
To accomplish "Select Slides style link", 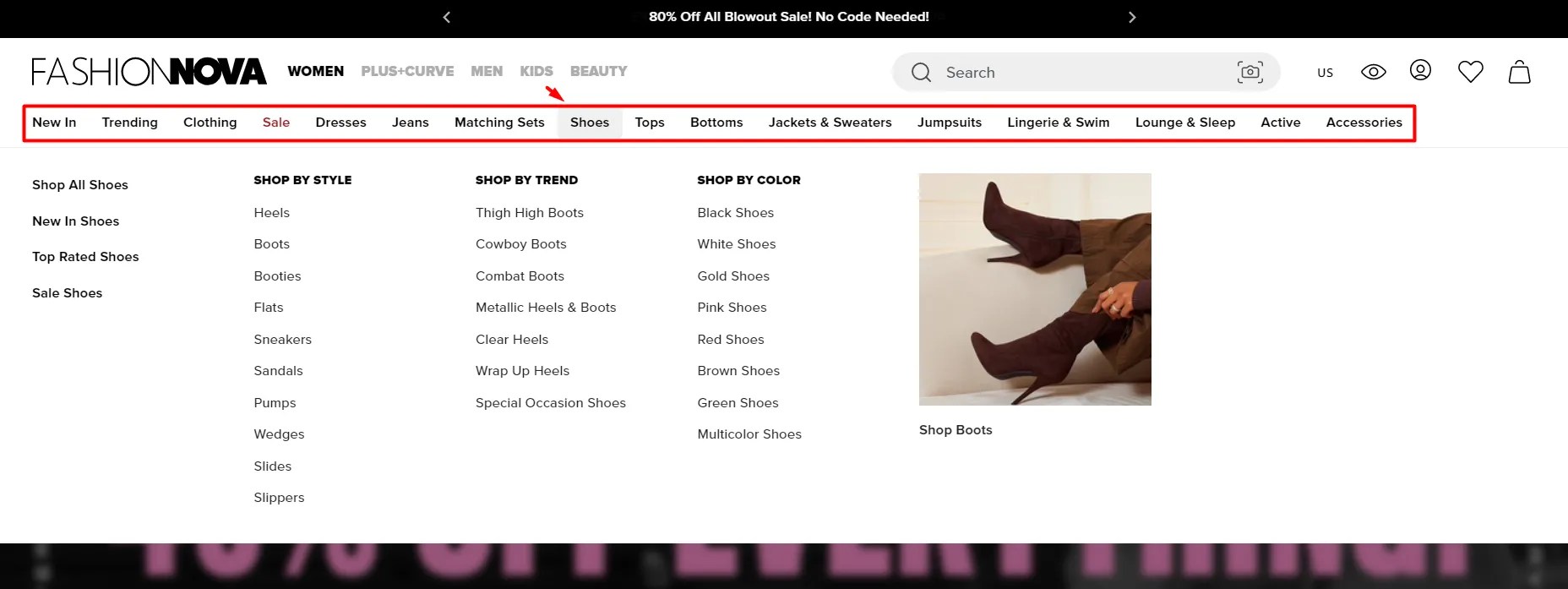I will (273, 466).
